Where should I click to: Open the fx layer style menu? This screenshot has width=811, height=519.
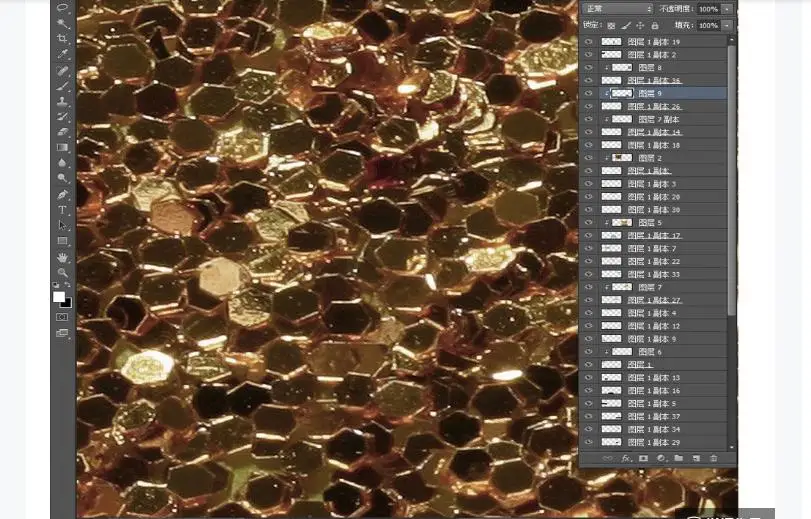(x=626, y=458)
